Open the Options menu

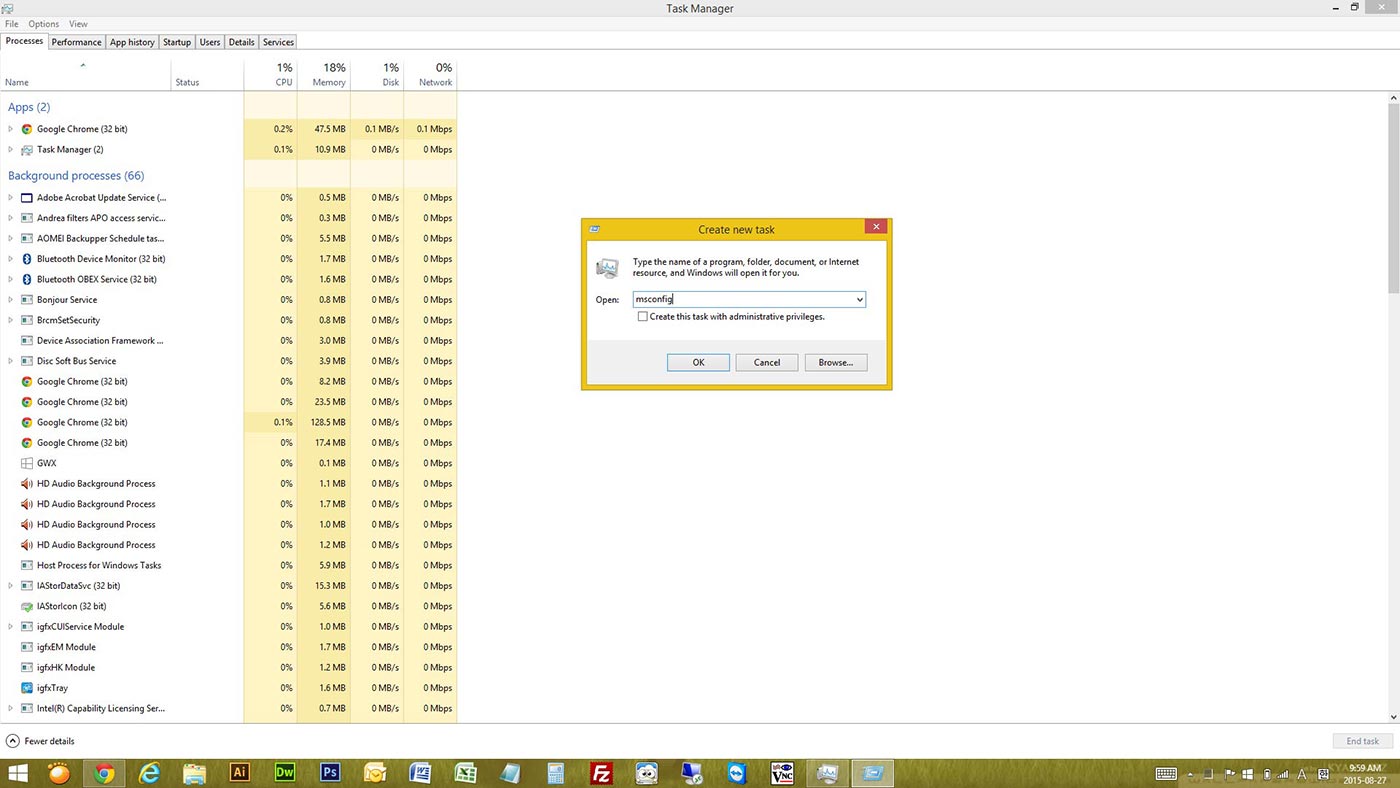[43, 24]
